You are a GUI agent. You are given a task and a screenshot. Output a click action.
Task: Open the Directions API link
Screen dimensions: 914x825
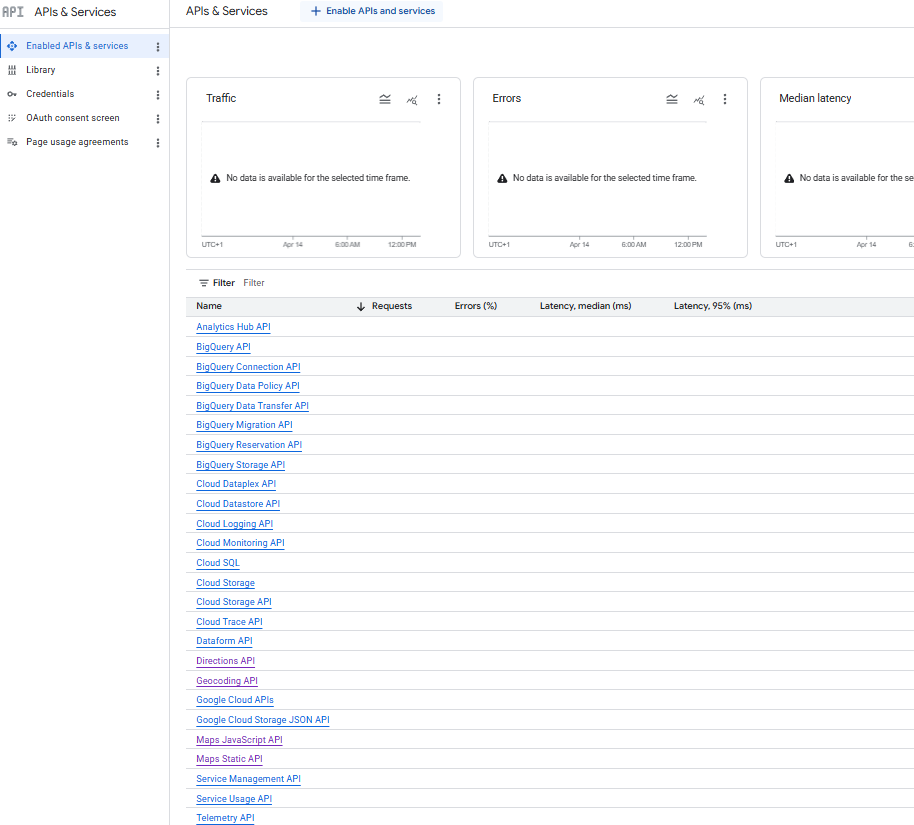tap(226, 661)
